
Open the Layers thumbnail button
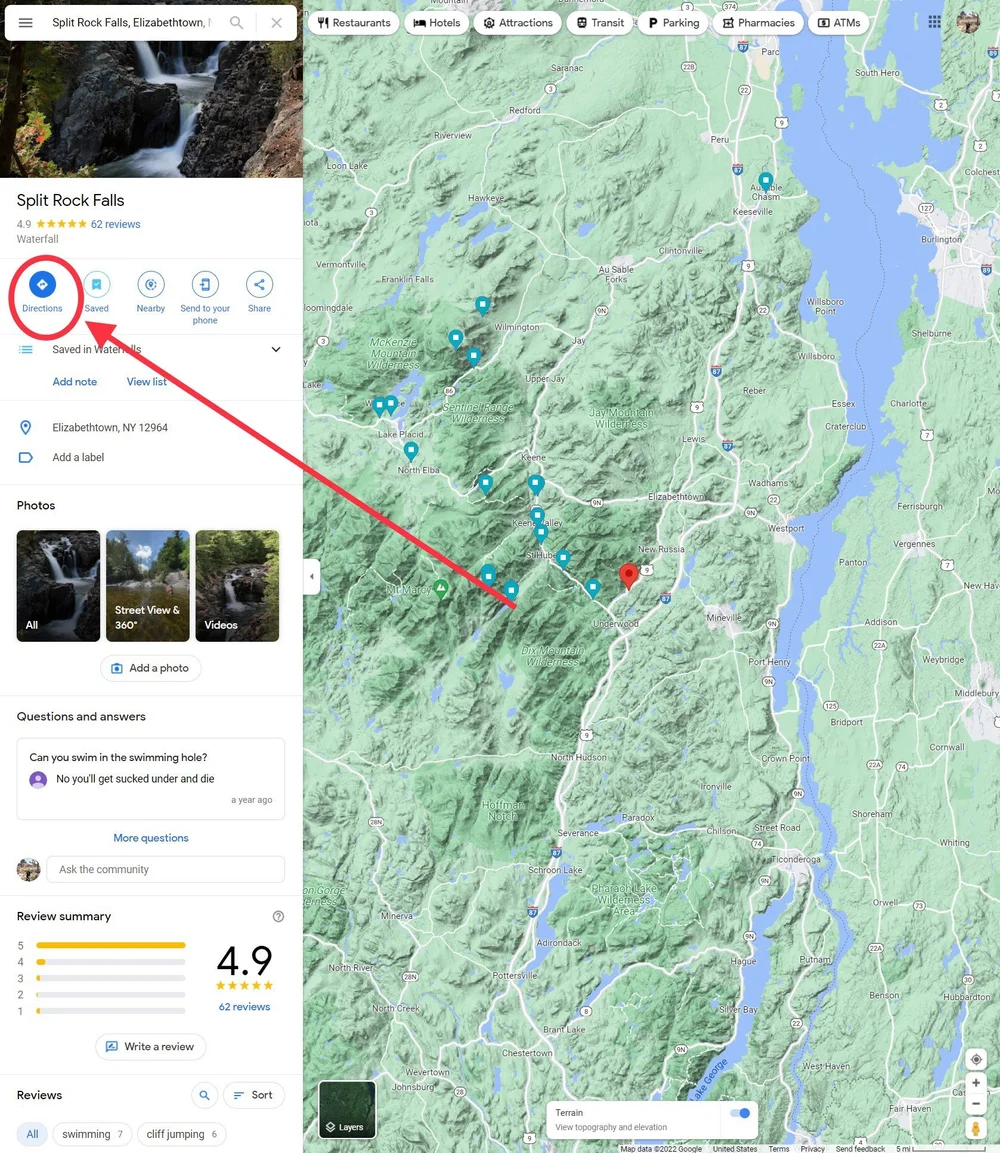coord(347,1110)
